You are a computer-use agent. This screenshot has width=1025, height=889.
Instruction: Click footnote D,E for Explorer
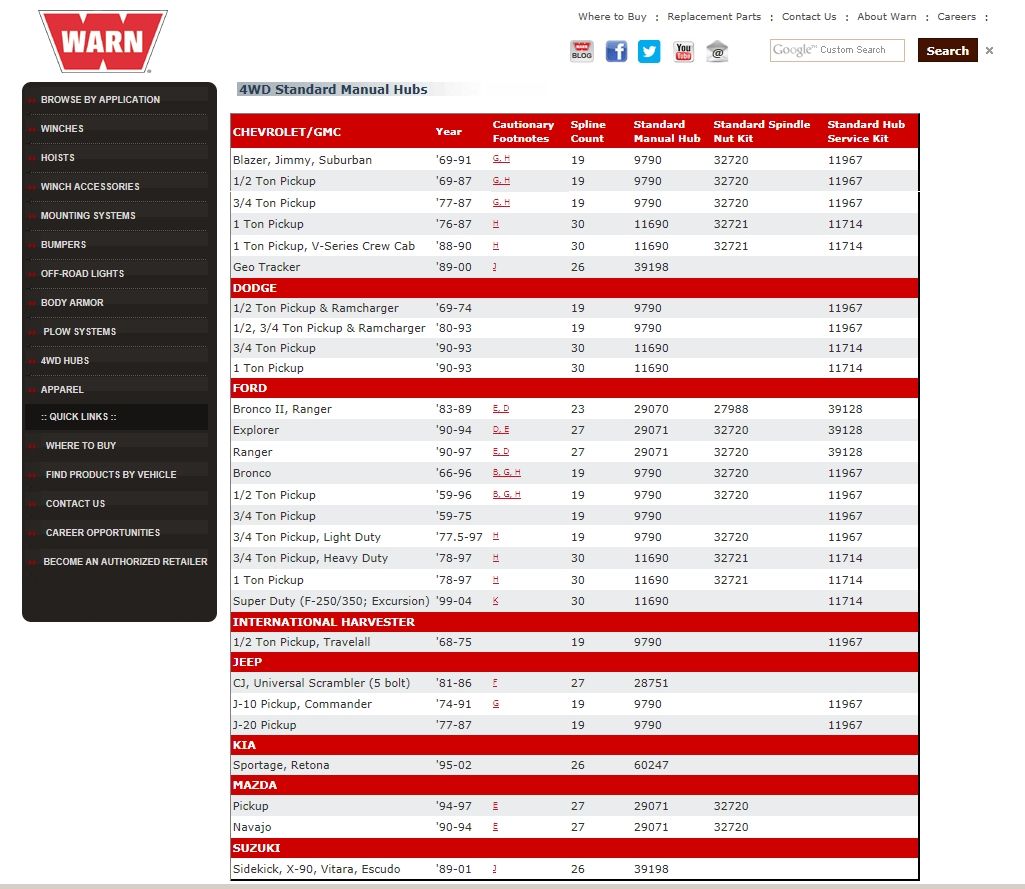[501, 429]
